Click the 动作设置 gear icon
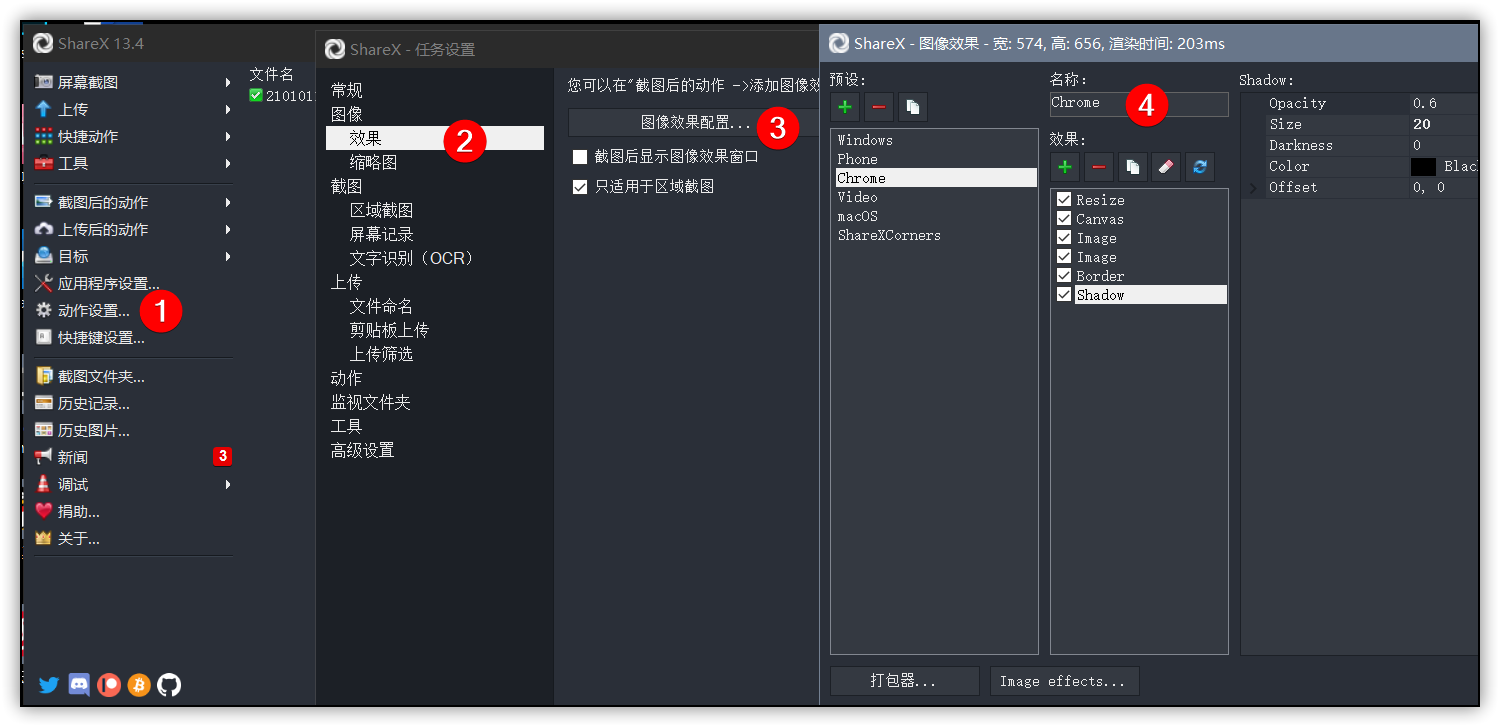Image resolution: width=1500 pixels, height=727 pixels. point(44,310)
